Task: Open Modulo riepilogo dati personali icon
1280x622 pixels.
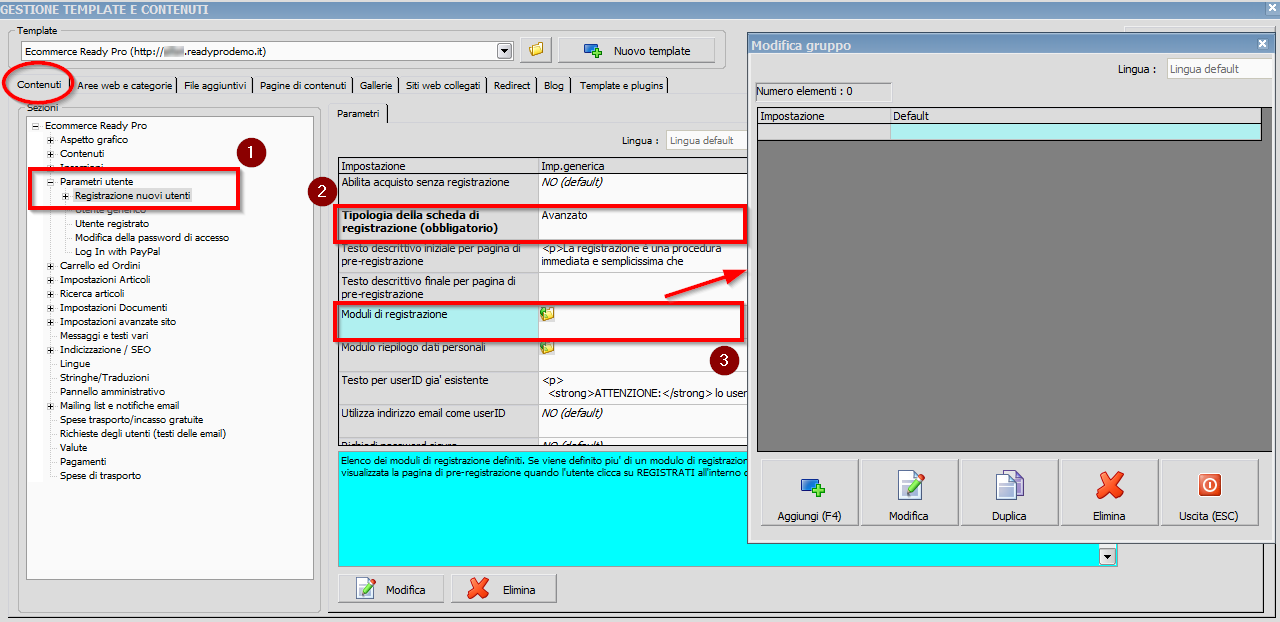Action: click(547, 348)
